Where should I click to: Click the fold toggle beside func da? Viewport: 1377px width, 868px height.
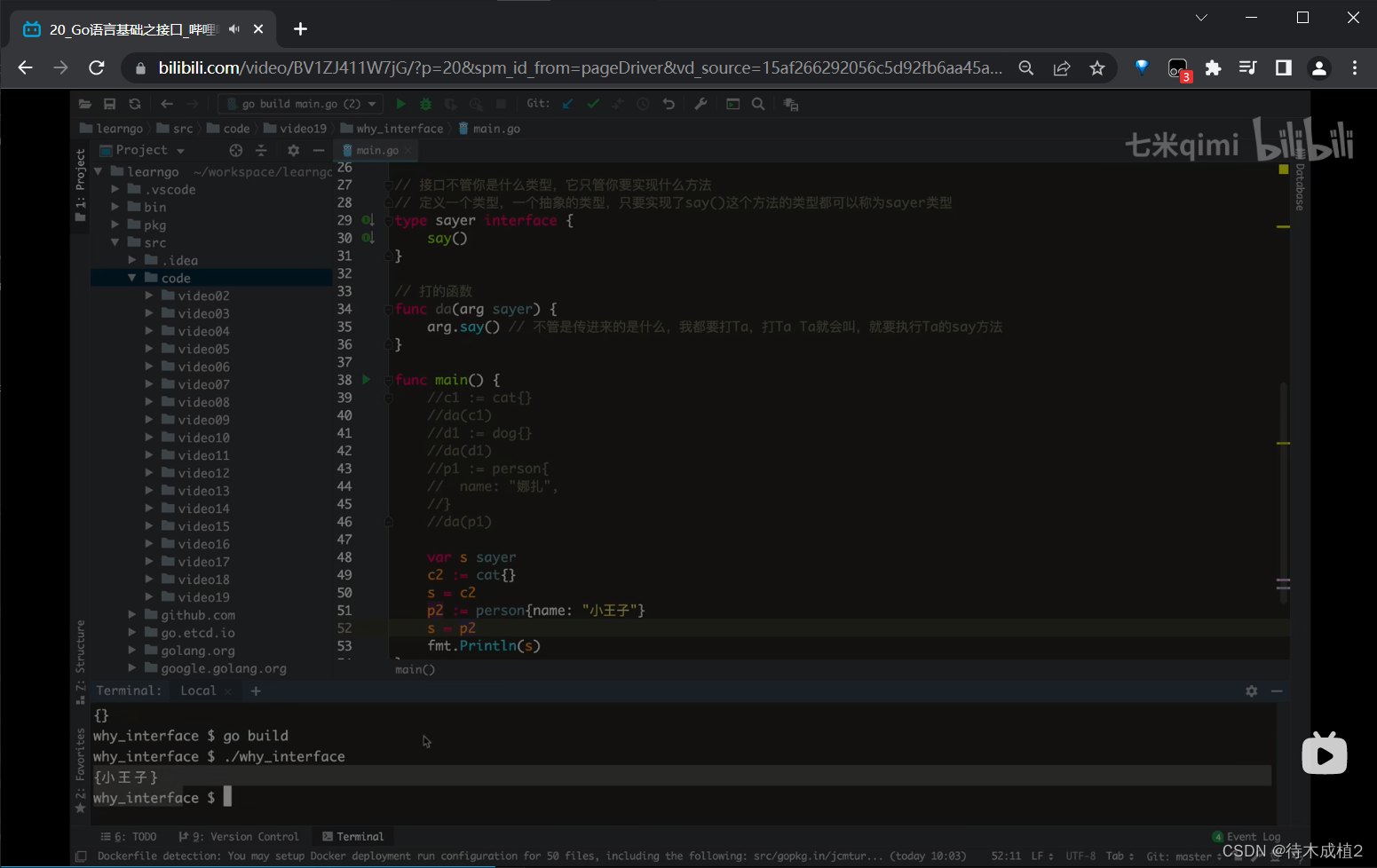click(389, 309)
